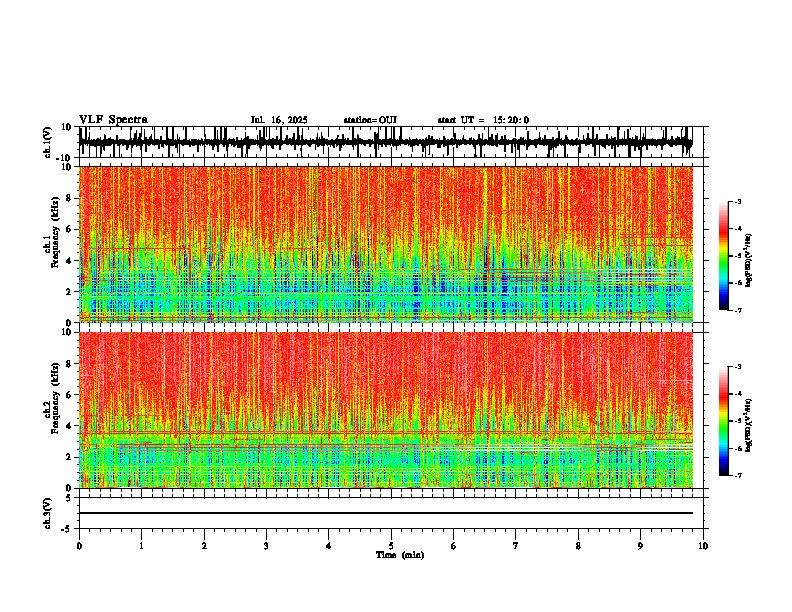Click the time axis tick label "7"

pos(516,546)
